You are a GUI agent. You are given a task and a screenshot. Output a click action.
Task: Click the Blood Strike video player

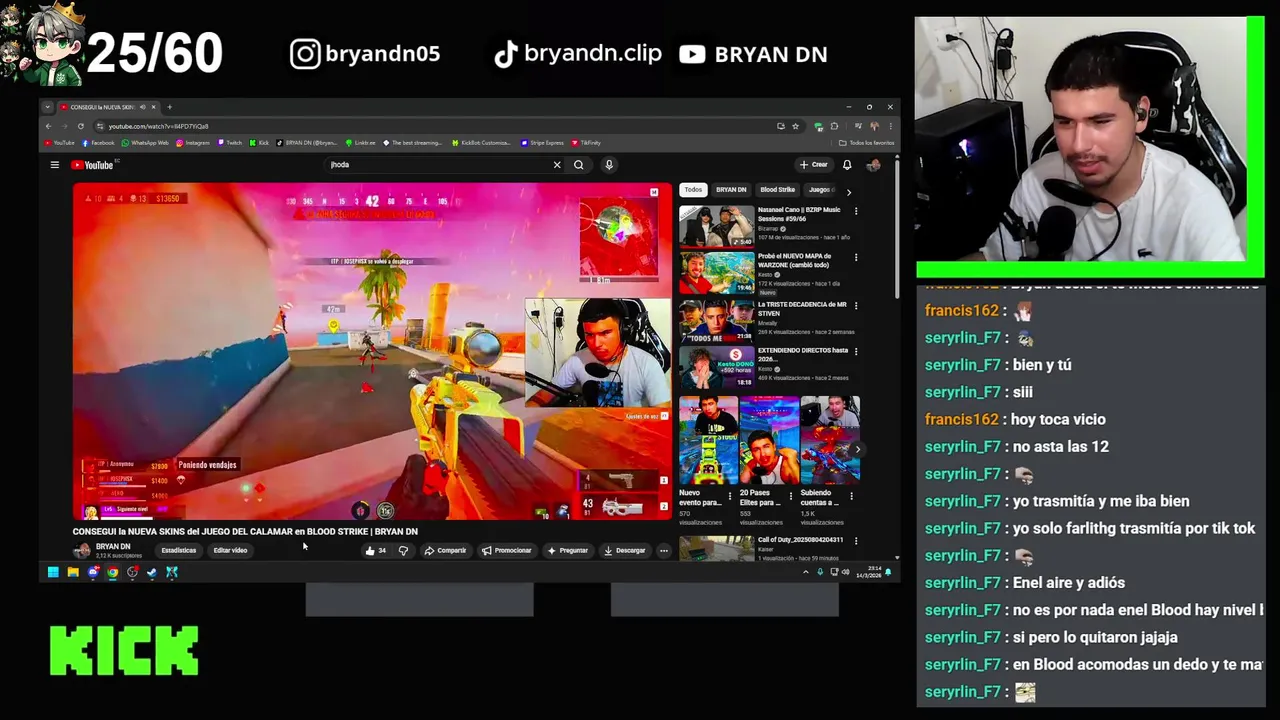(372, 351)
